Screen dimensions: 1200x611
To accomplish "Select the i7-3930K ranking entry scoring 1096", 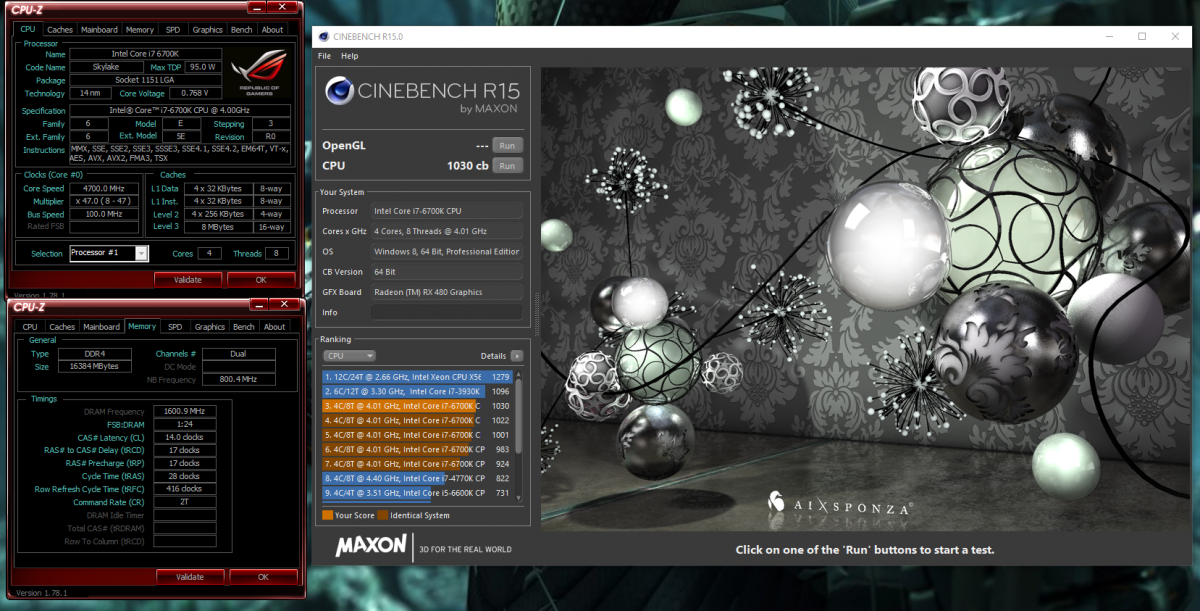I will click(417, 391).
